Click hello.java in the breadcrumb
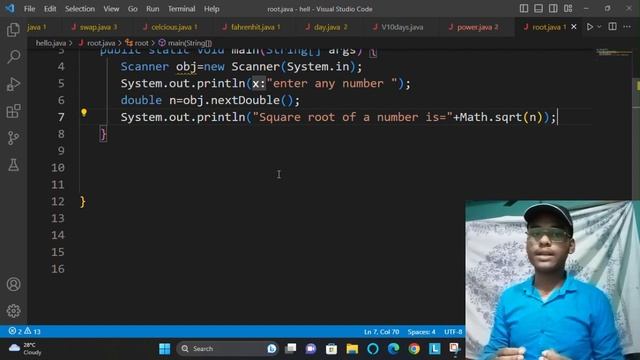Viewport: 640px width, 360px height. tap(51, 43)
